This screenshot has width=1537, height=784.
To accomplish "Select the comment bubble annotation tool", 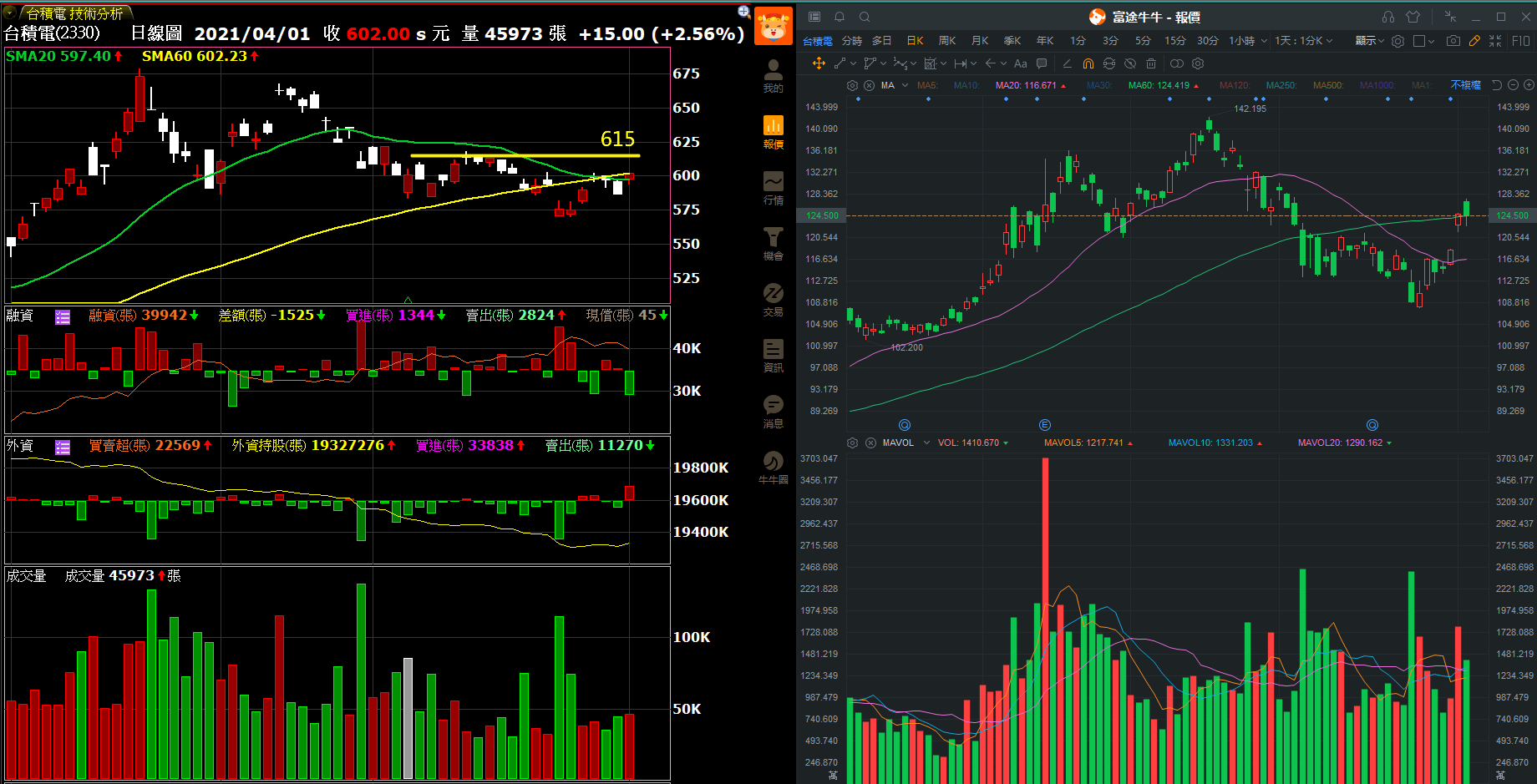I will (x=1042, y=63).
